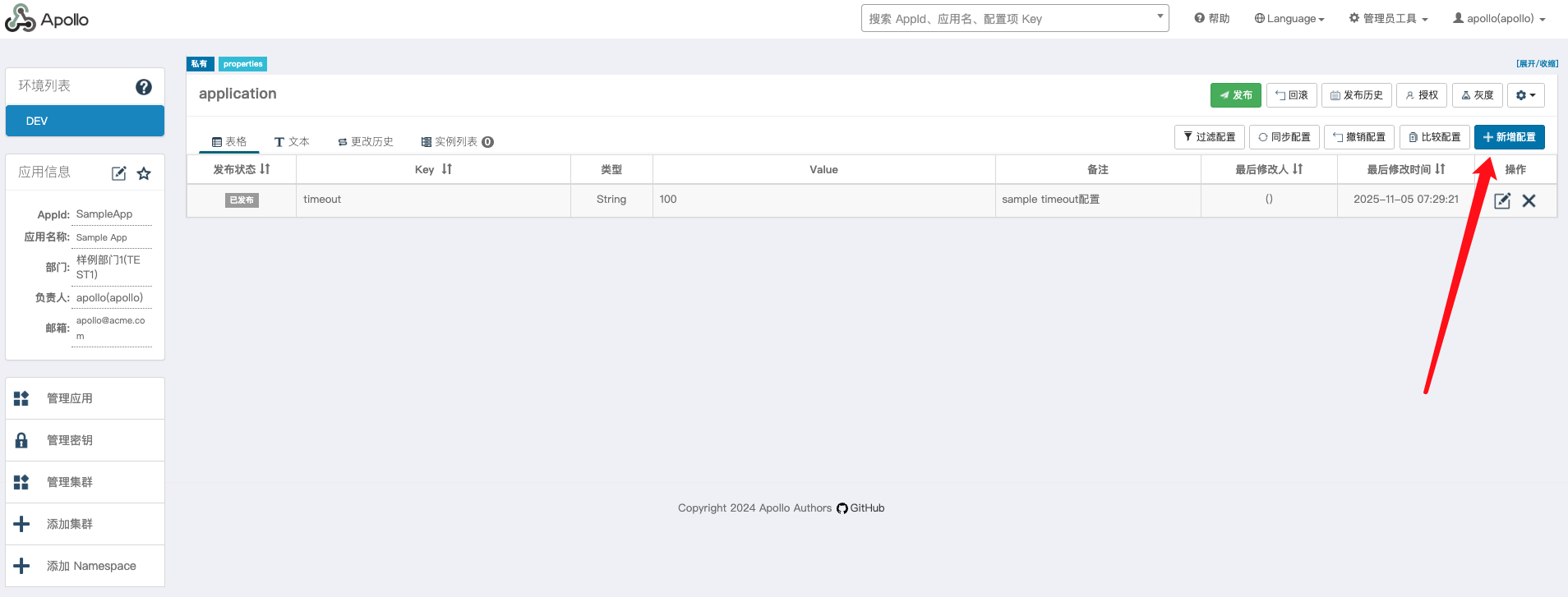Click the 灰度 grayscale button
Screen dimensions: 1568x597
(1478, 95)
